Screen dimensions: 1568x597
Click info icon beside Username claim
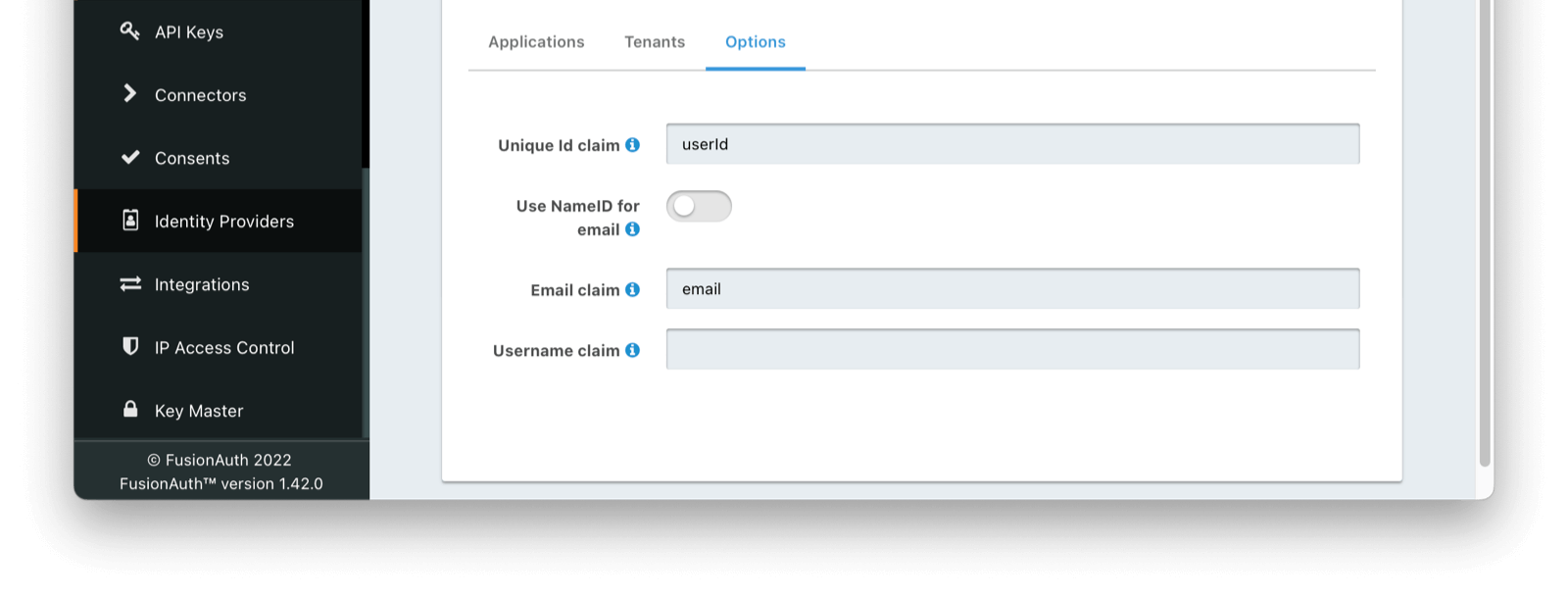[x=633, y=350]
